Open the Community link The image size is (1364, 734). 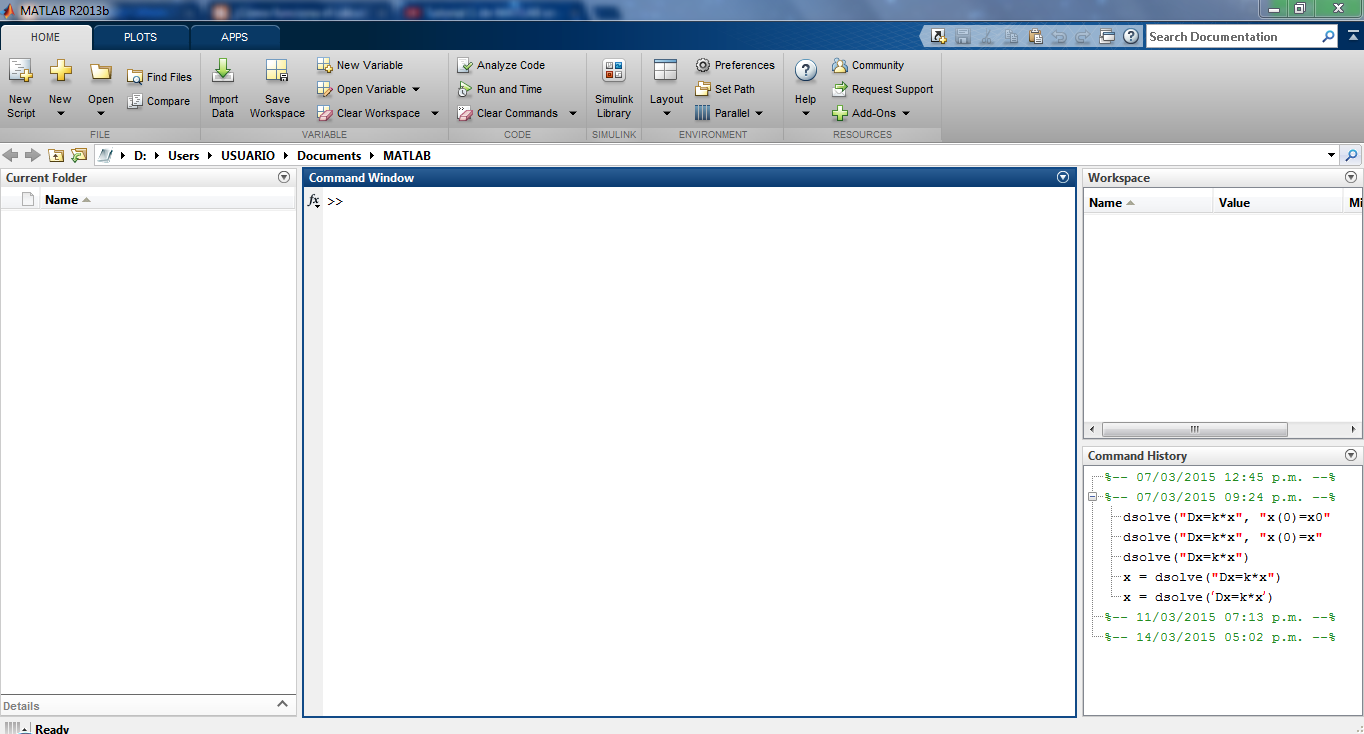(868, 65)
